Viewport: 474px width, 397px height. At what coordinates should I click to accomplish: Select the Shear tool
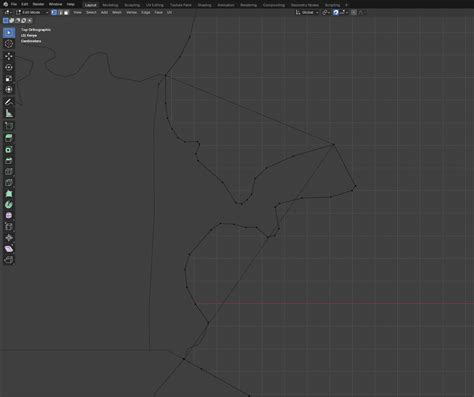[9, 249]
